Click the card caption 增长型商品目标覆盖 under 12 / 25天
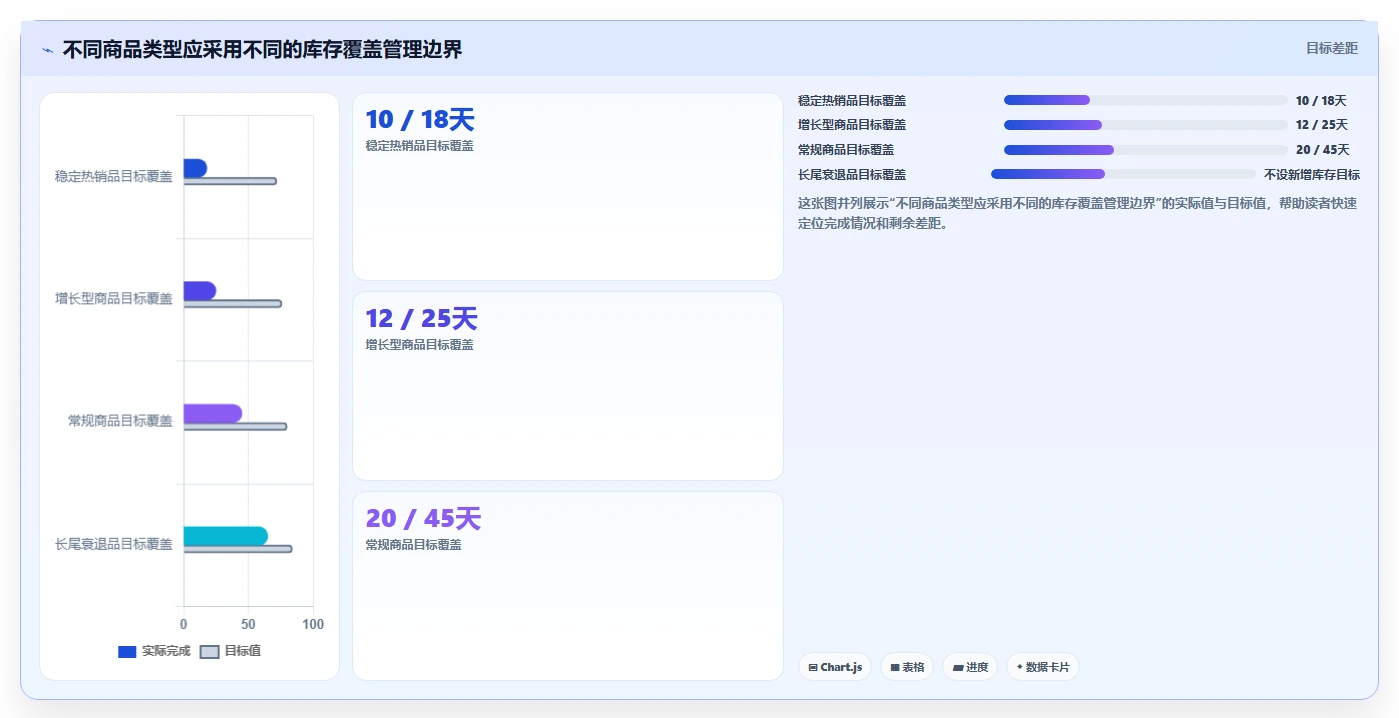This screenshot has height=718, width=1399. (419, 345)
